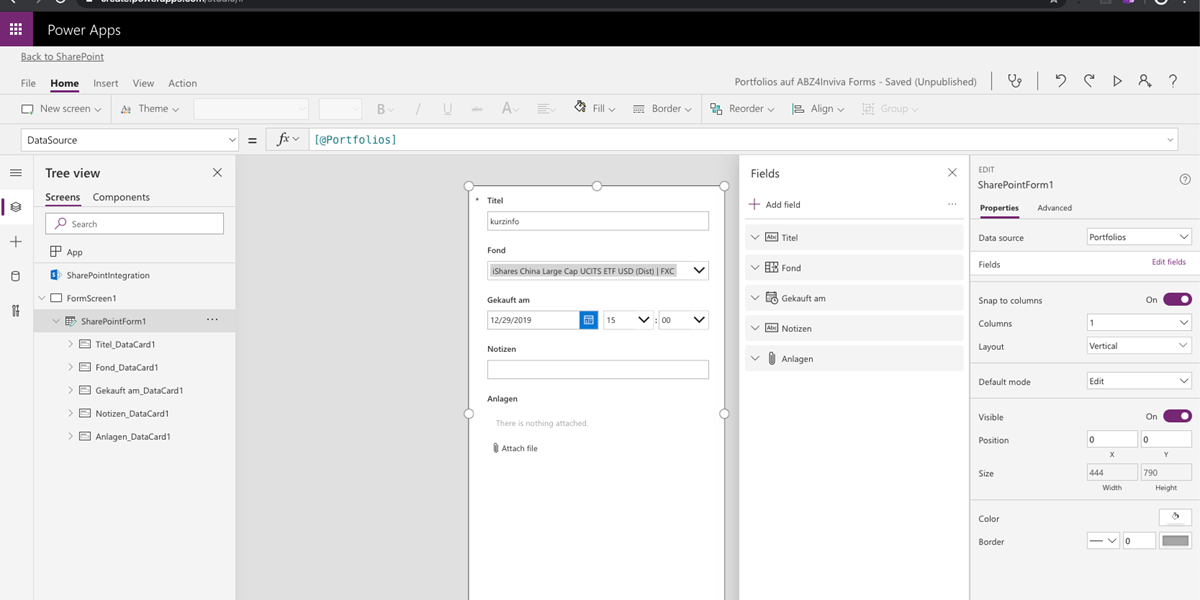Click the tree view Search box

[x=134, y=224]
